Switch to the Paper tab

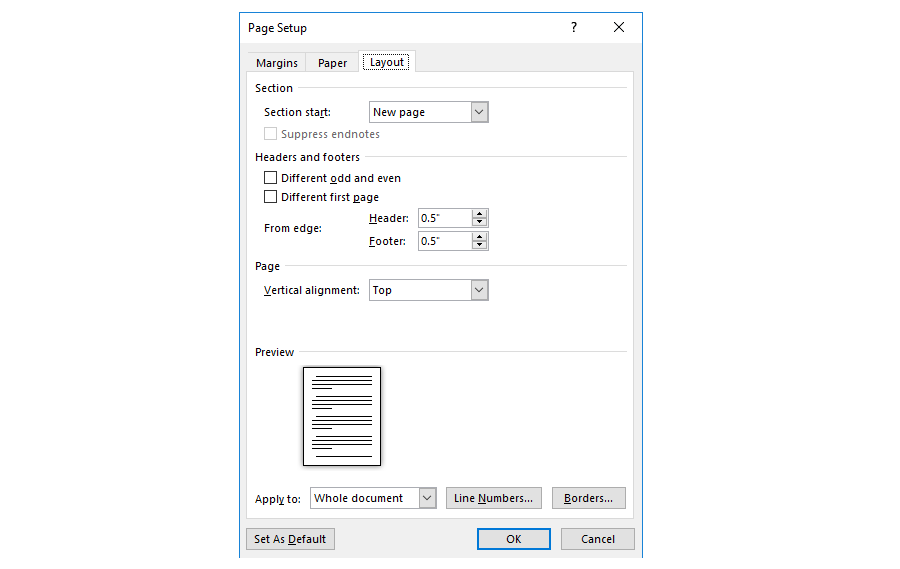point(333,63)
